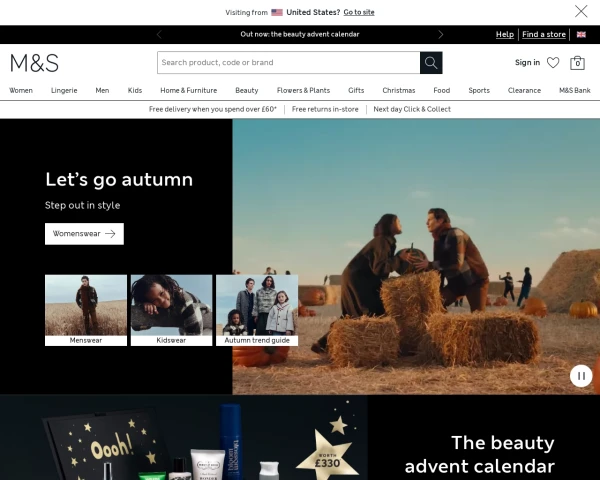The image size is (600, 480).
Task: Open the Men menu
Action: (x=102, y=91)
